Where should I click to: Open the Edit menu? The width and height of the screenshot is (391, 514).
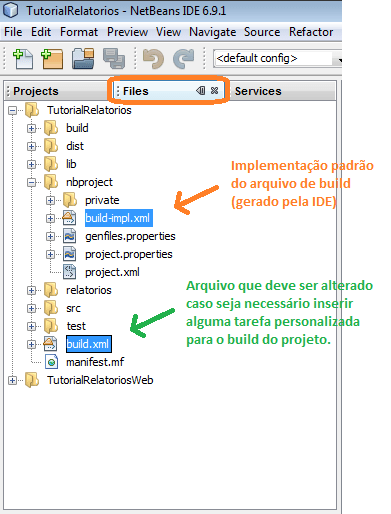41,32
